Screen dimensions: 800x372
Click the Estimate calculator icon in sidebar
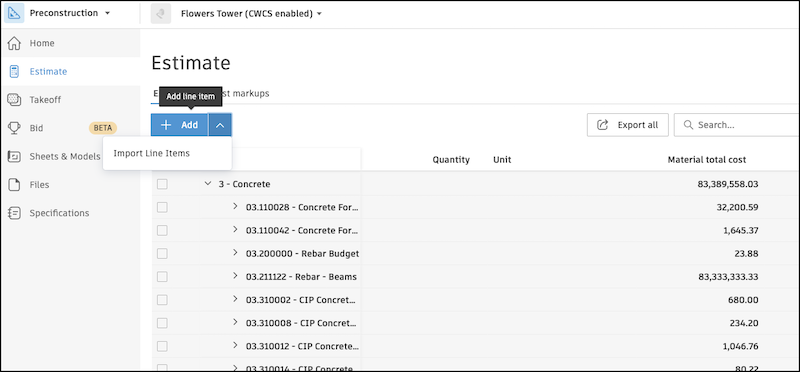tap(14, 71)
